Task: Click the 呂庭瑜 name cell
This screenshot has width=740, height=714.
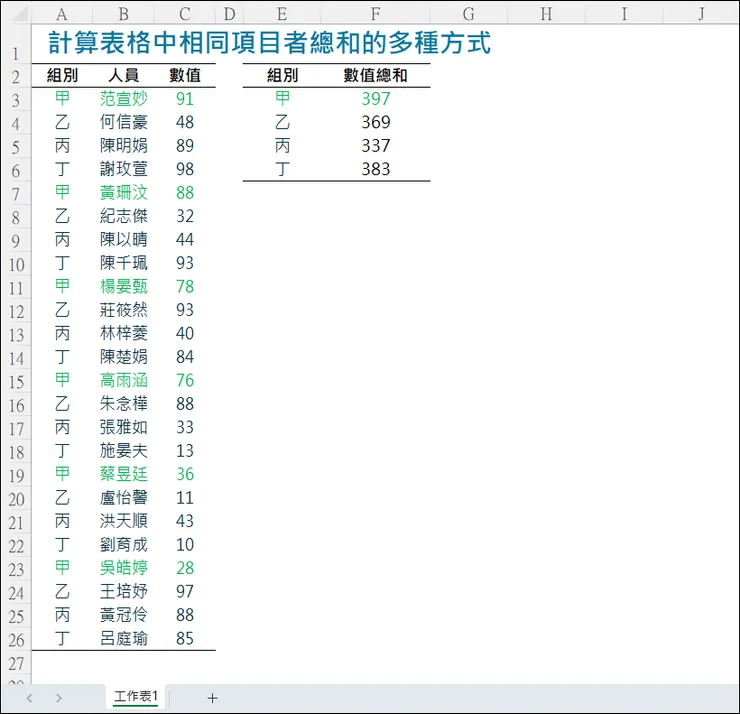Action: [x=124, y=638]
